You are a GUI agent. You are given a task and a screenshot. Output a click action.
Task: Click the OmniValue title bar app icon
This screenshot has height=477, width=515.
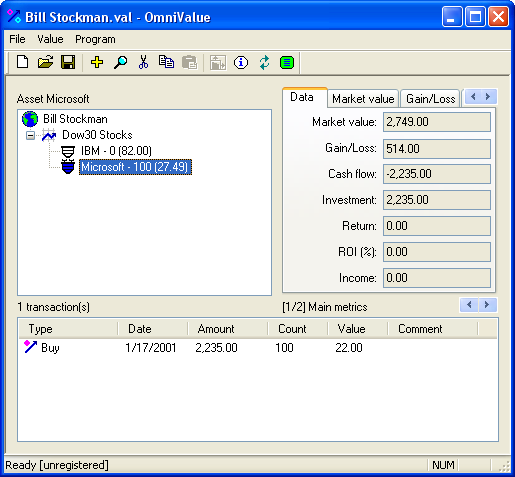click(14, 16)
